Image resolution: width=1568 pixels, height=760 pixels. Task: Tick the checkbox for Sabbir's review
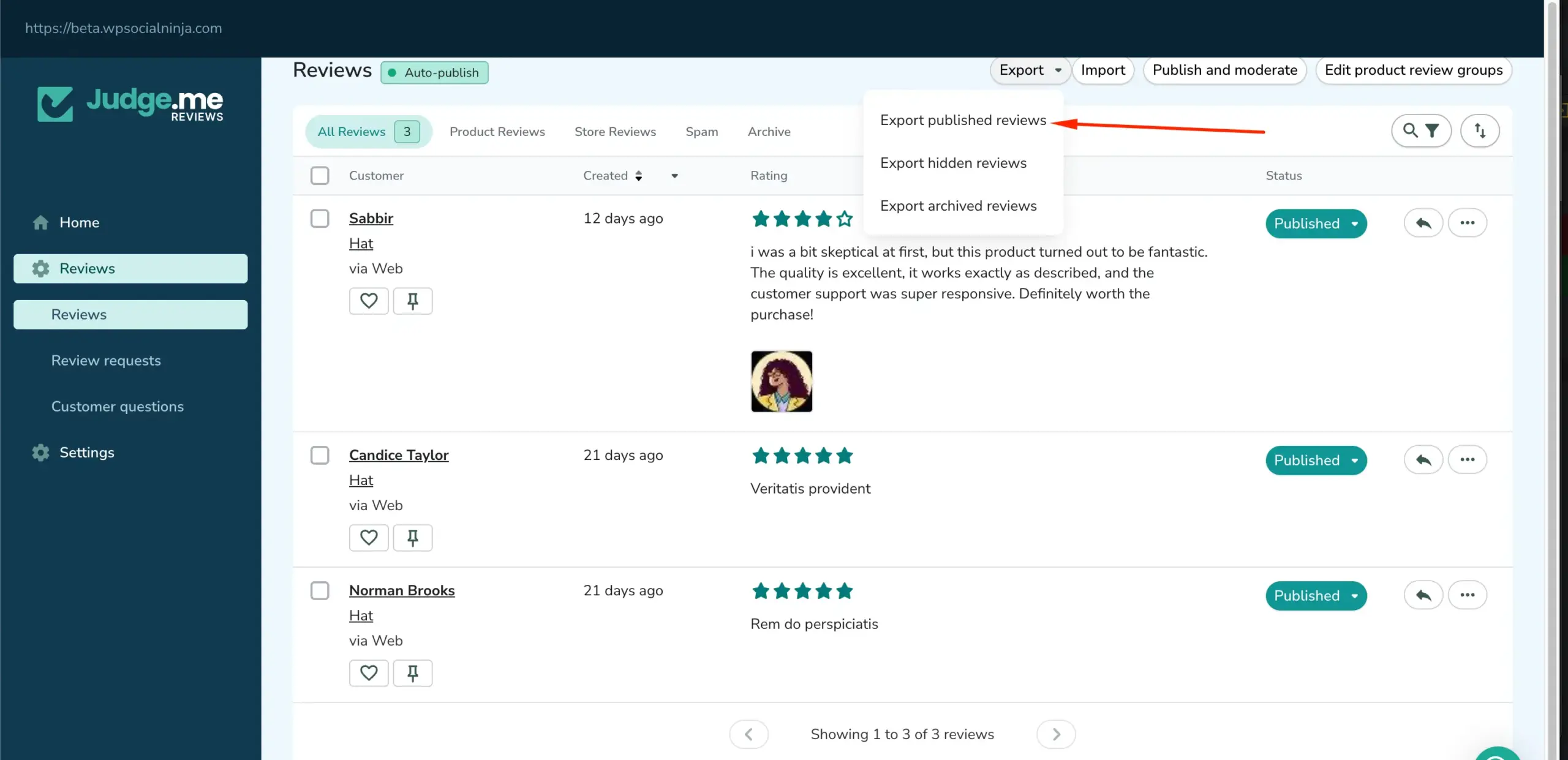[320, 219]
